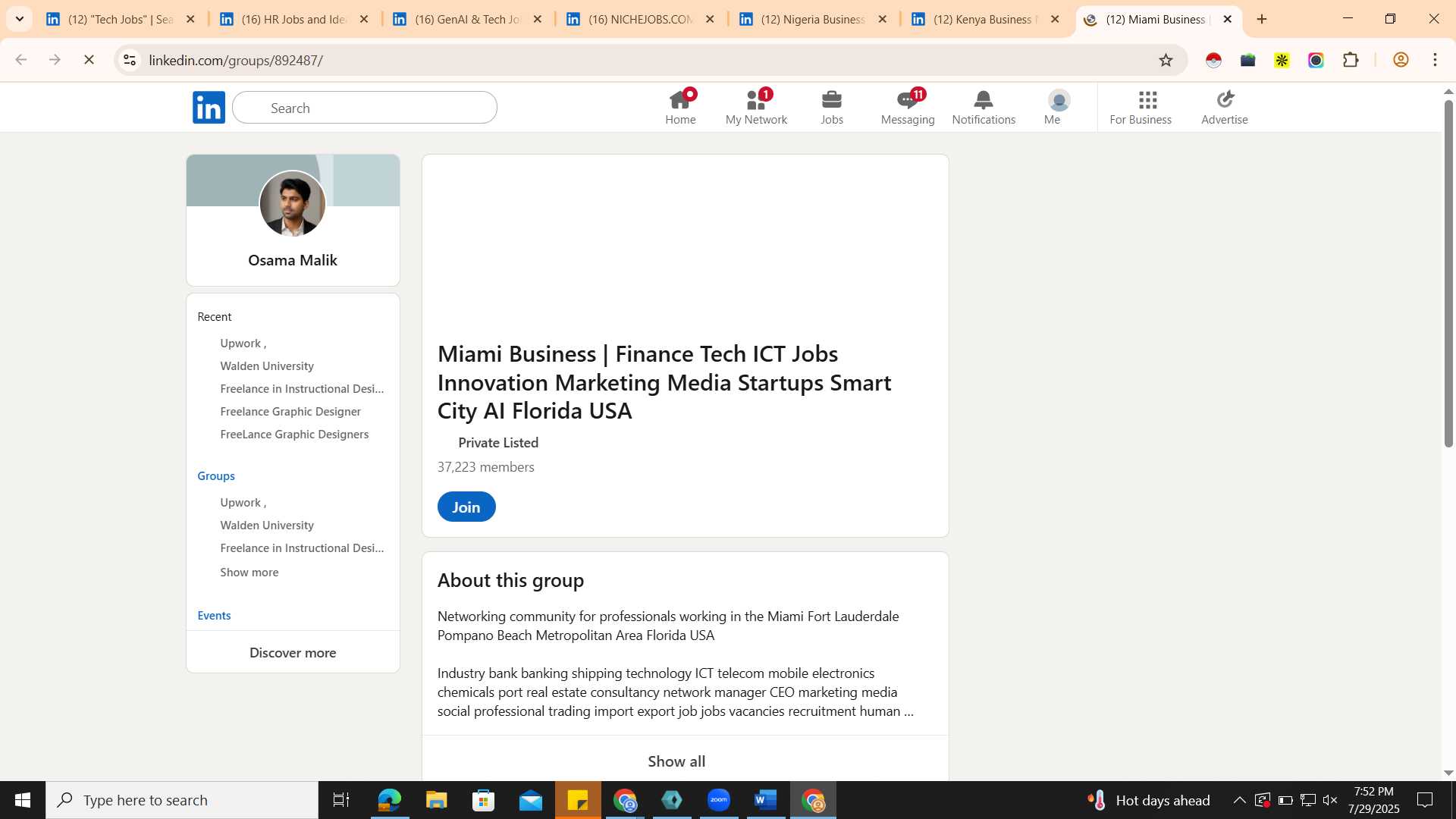Open the Me profile menu
This screenshot has width=1456, height=819.
pos(1059,108)
